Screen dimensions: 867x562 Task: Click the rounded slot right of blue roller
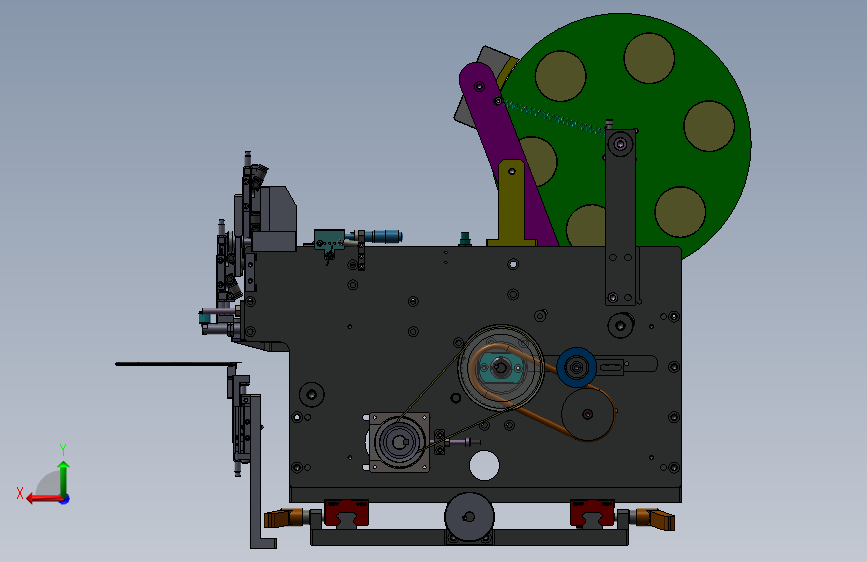pos(640,364)
